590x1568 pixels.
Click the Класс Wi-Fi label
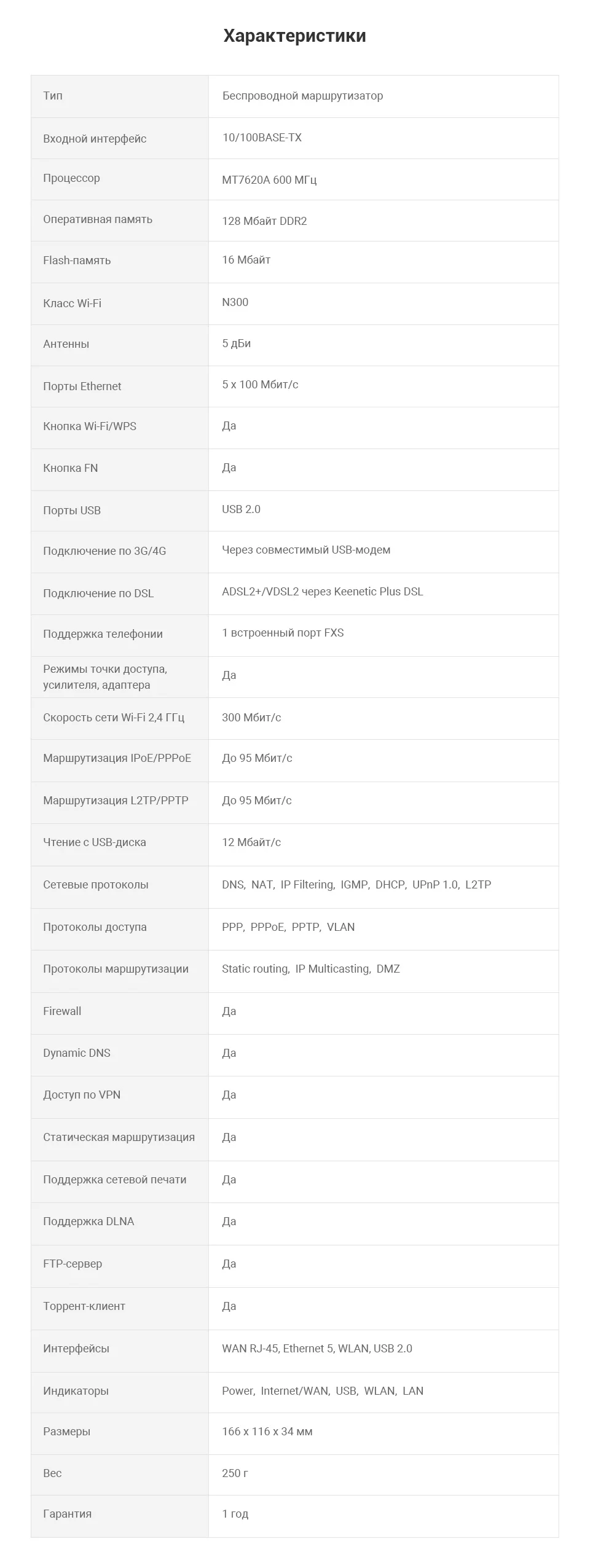click(x=72, y=304)
